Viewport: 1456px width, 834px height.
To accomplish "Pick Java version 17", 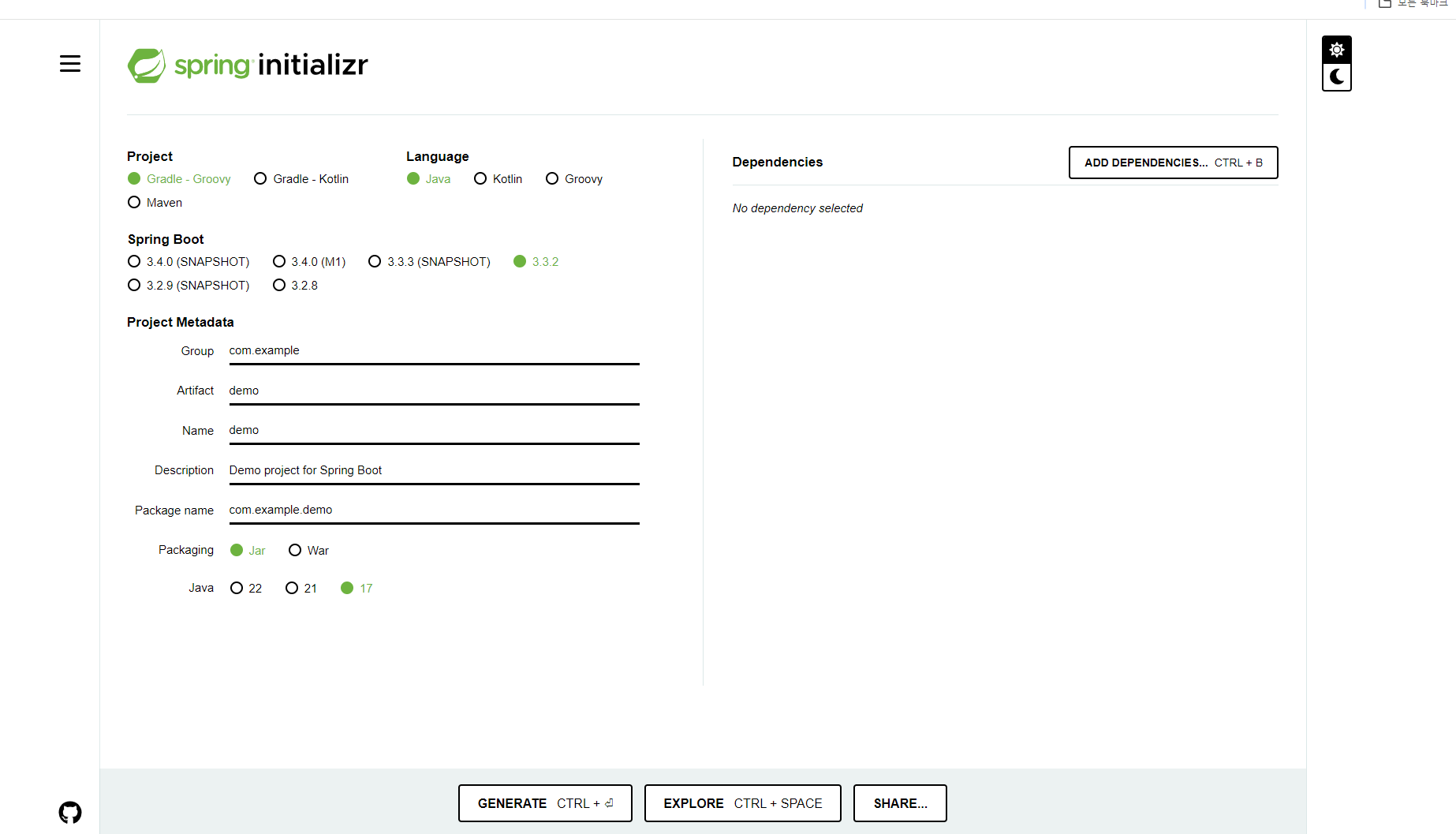I will click(x=357, y=589).
